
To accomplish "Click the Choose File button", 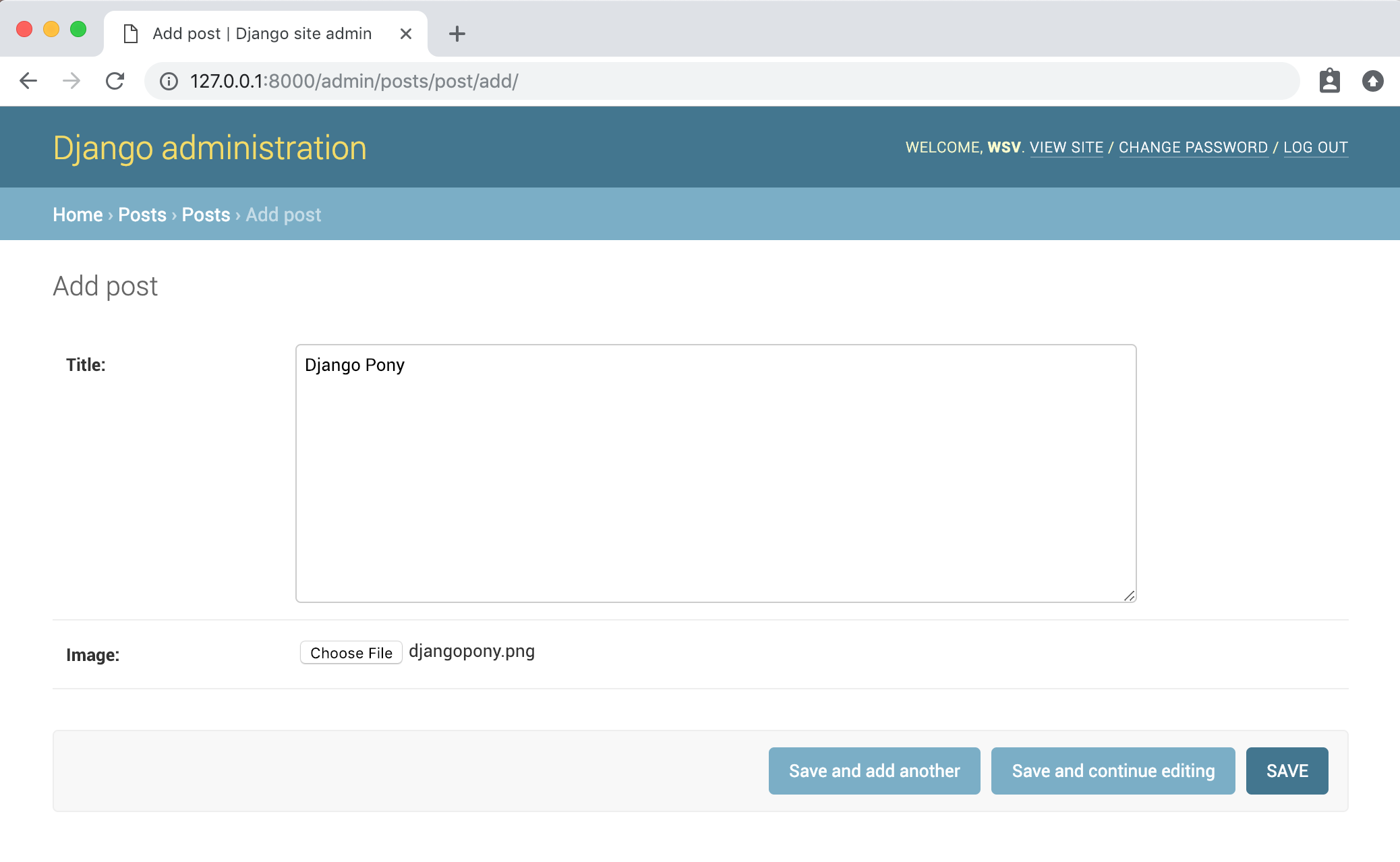I will 350,654.
